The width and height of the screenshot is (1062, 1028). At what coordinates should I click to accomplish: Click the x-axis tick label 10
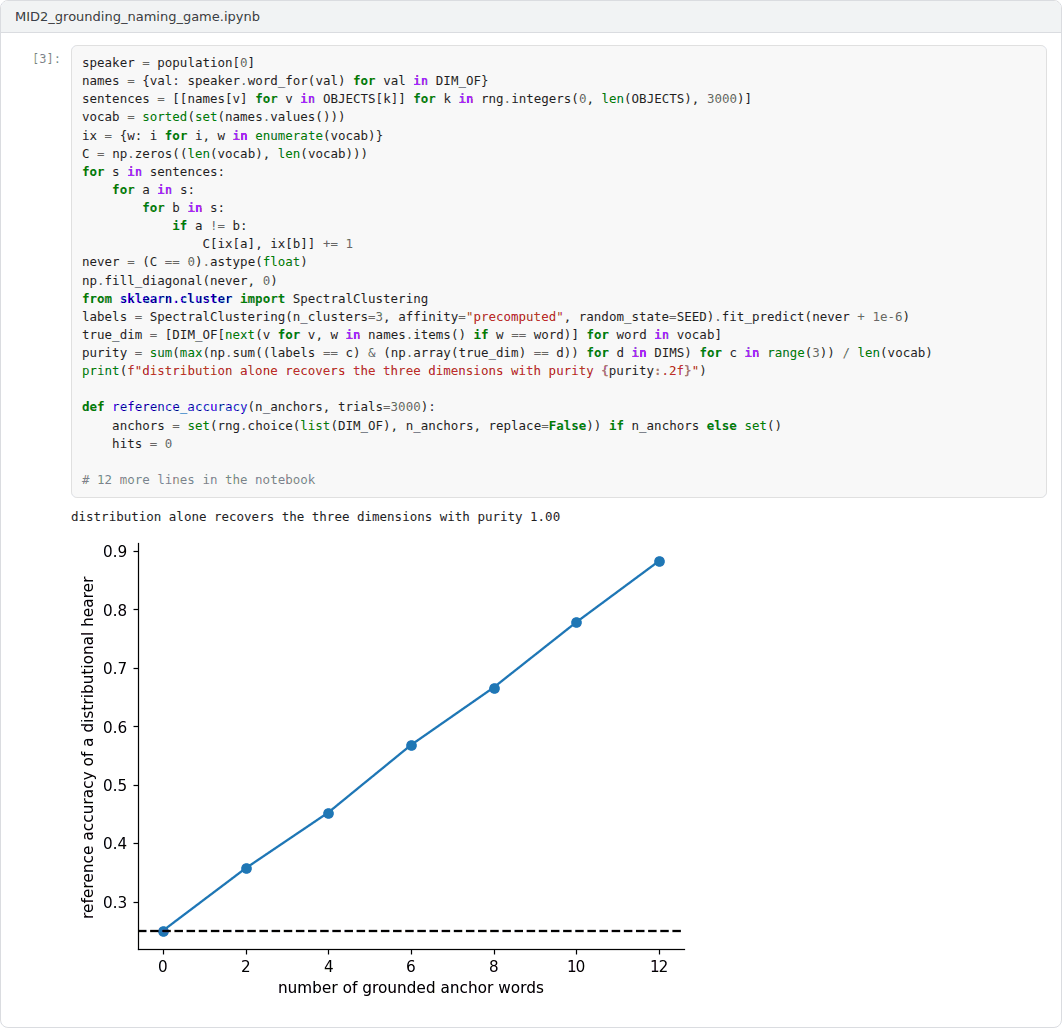coord(576,966)
